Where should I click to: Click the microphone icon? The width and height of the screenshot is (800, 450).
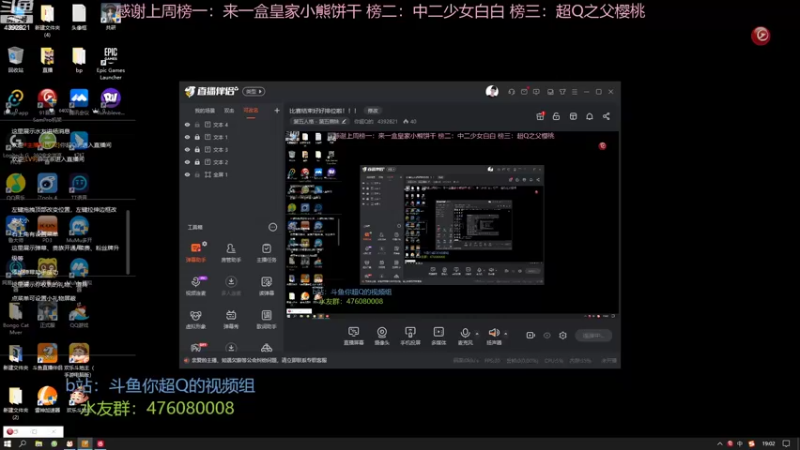tap(465, 333)
